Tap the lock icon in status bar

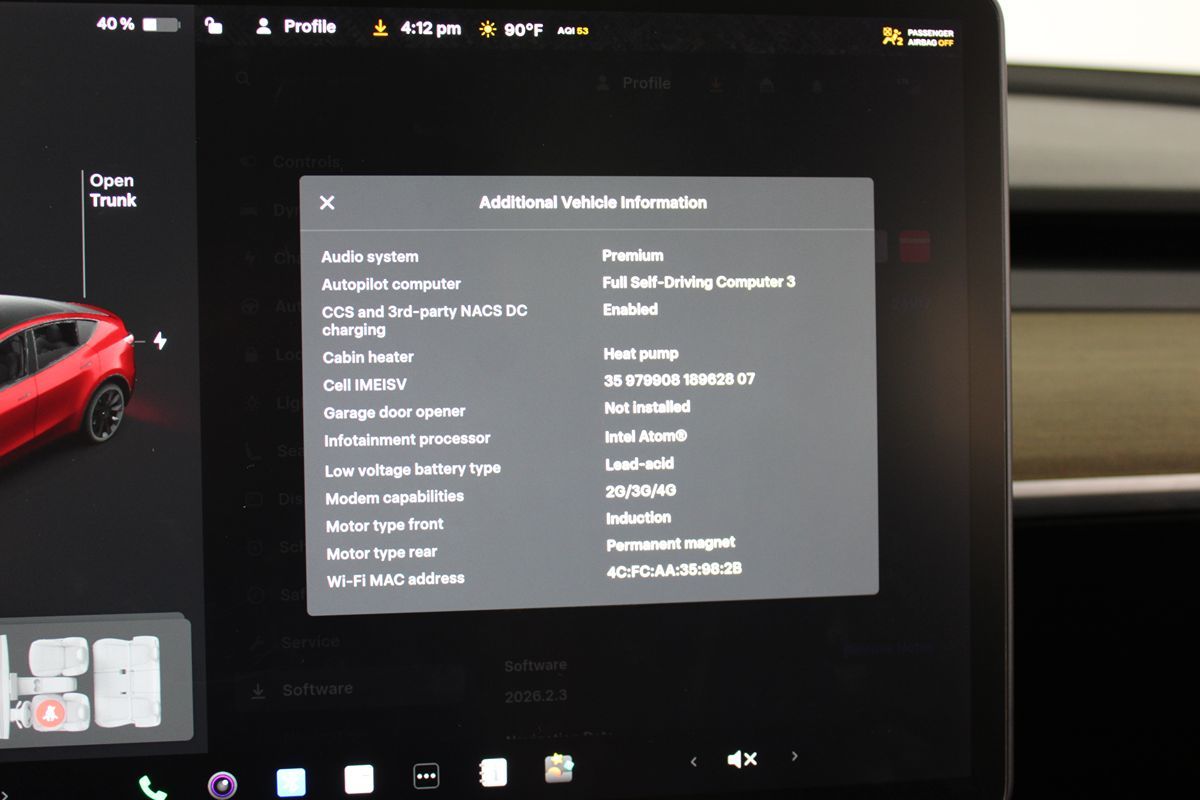tap(213, 25)
